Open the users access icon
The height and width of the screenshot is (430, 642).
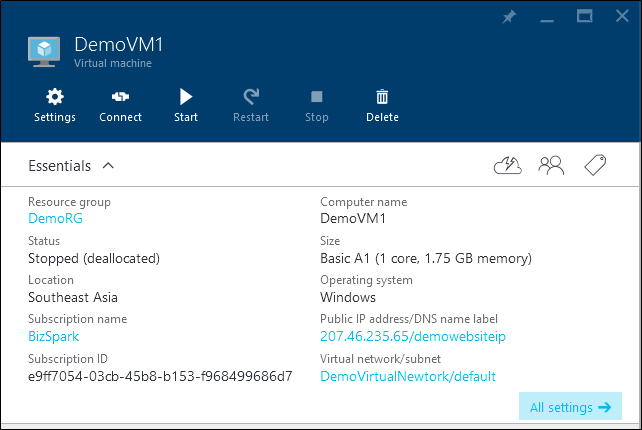(551, 165)
